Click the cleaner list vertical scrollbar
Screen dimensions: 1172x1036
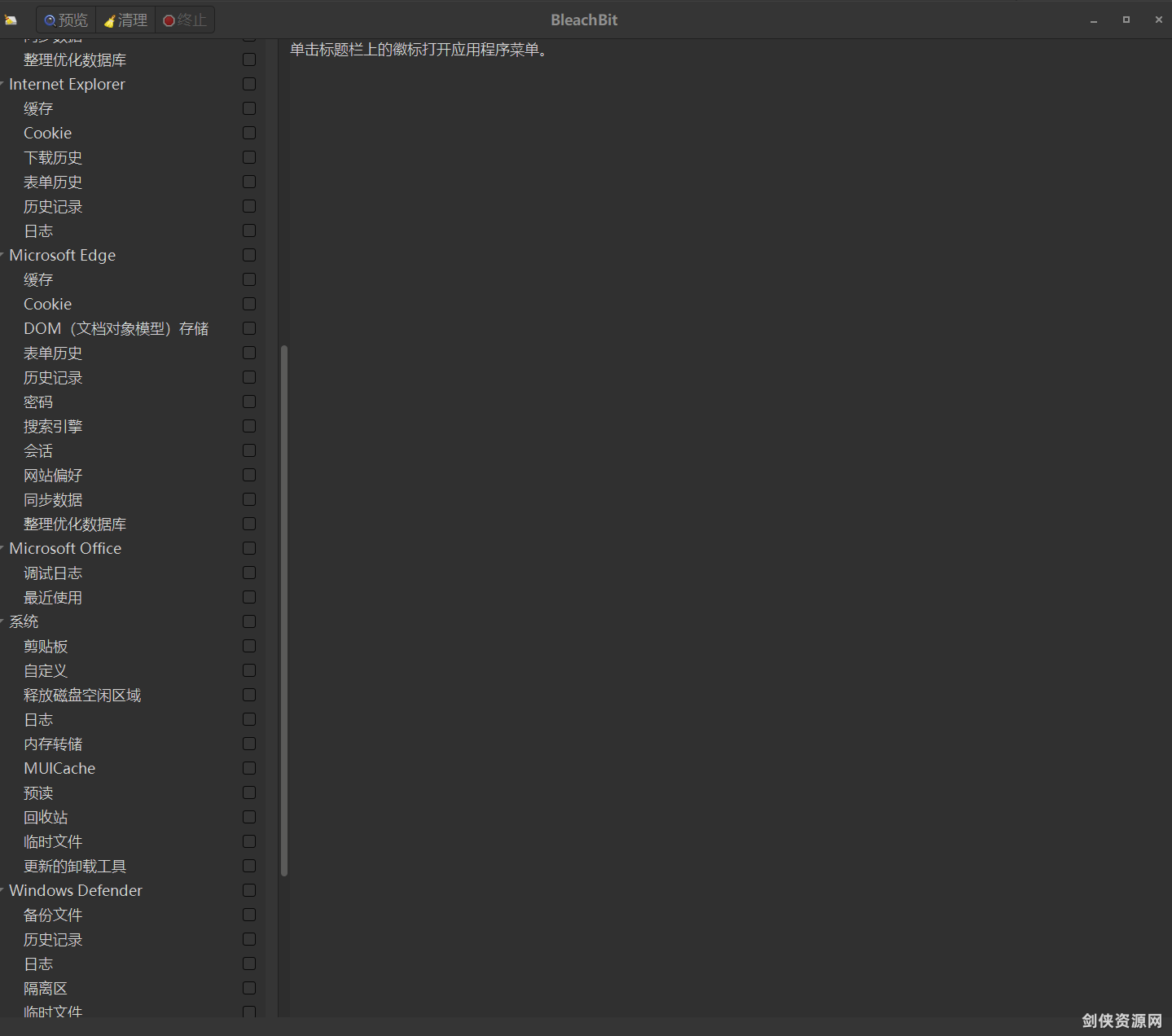(284, 611)
